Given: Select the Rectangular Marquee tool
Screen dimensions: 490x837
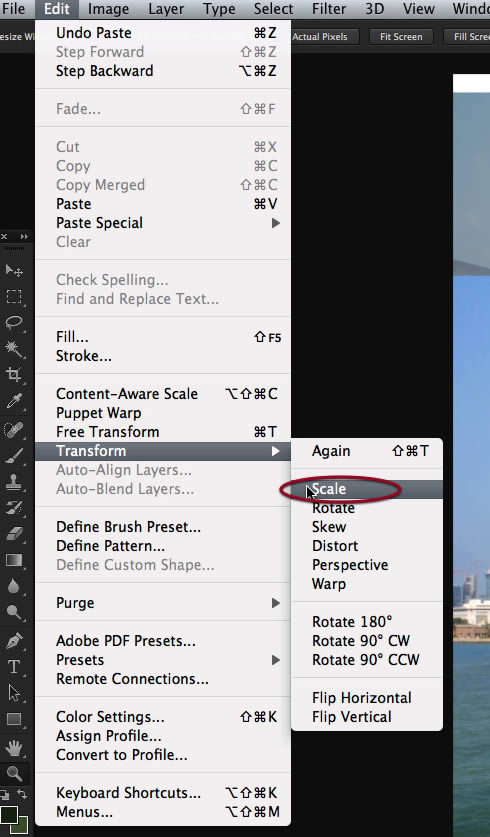Looking at the screenshot, I should [14, 297].
